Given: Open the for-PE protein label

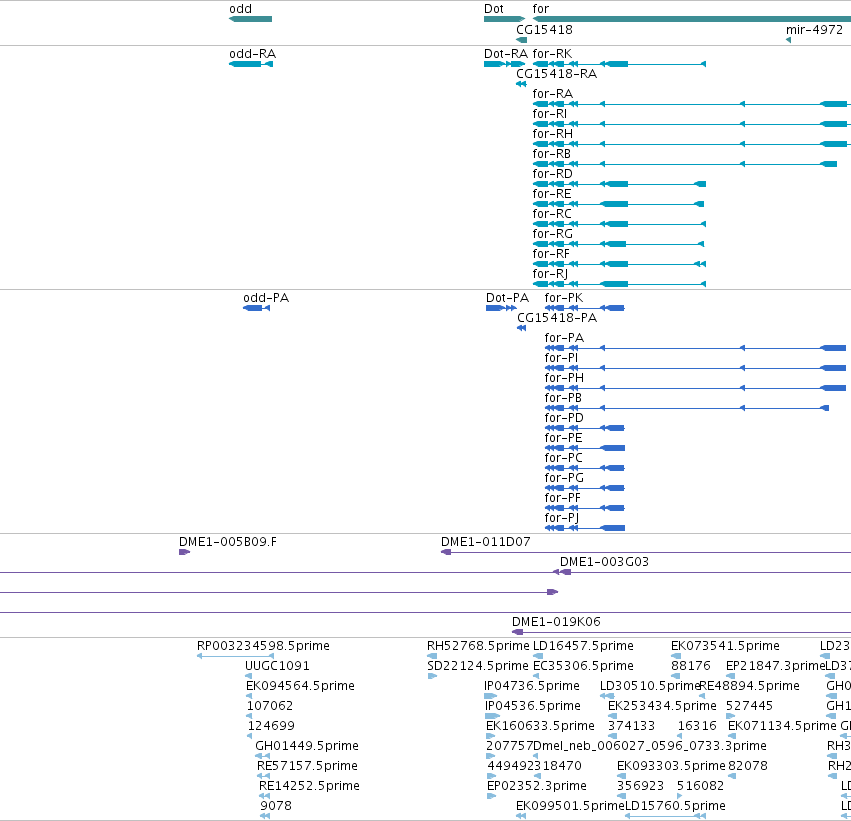Looking at the screenshot, I should 564,438.
